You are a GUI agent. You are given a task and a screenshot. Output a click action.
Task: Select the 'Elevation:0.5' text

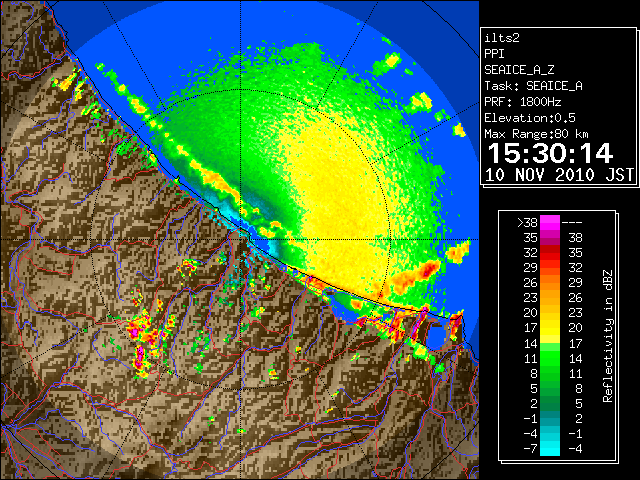coord(530,118)
